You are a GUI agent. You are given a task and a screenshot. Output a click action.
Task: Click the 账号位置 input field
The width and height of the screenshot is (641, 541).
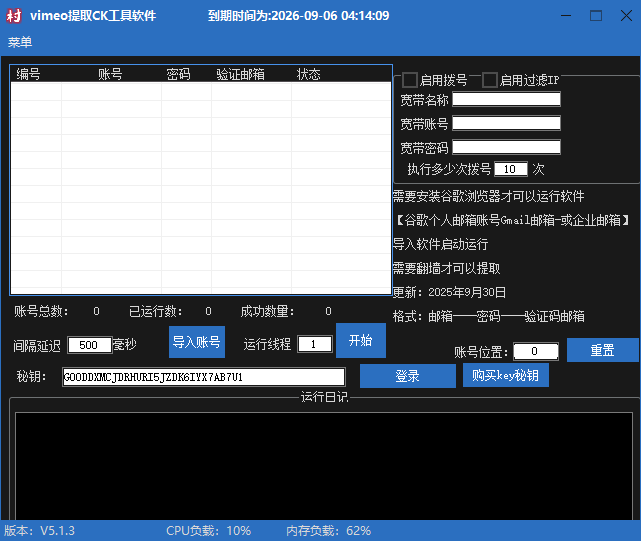(536, 351)
